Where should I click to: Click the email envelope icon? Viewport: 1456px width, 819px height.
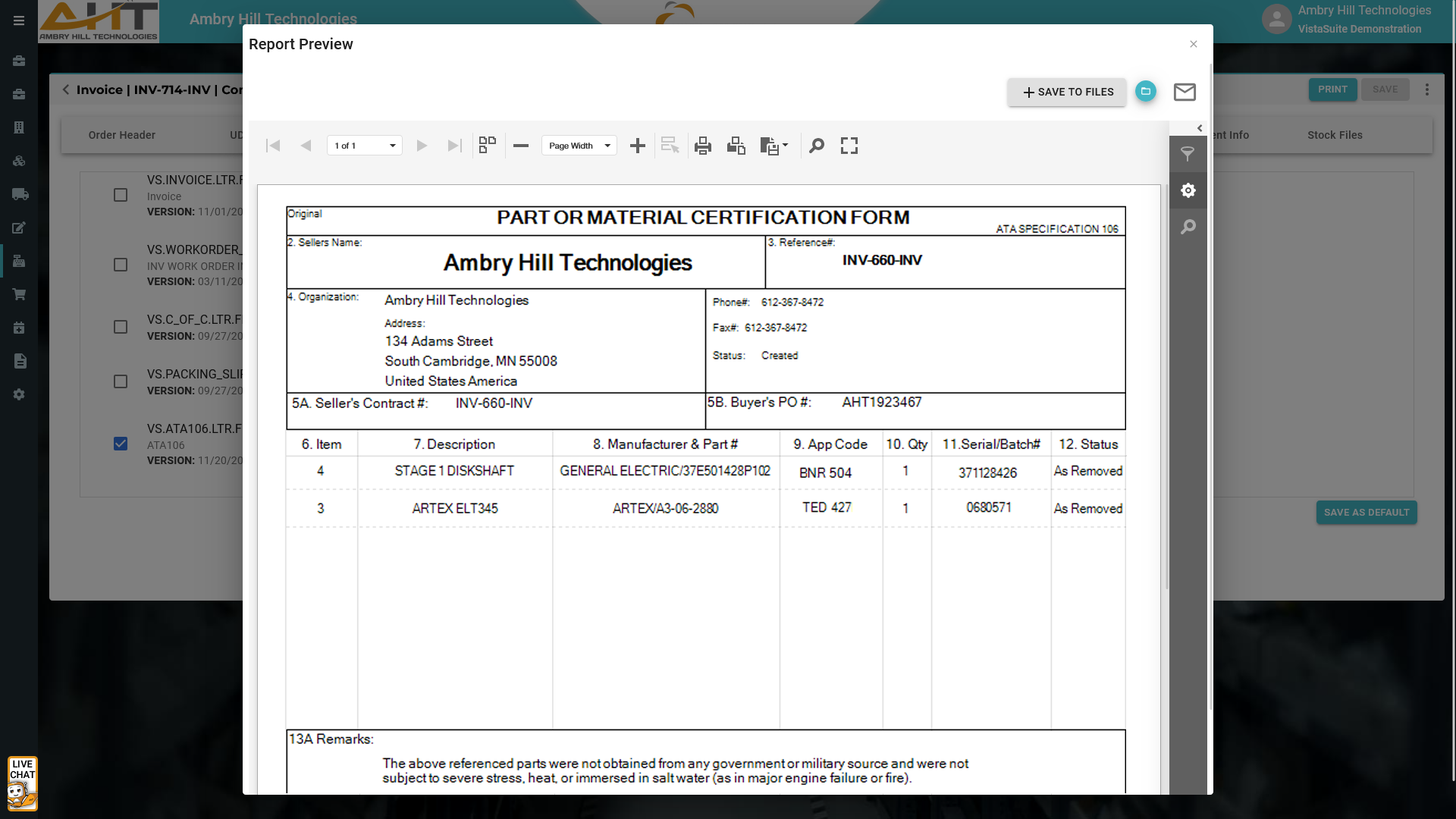(1184, 92)
